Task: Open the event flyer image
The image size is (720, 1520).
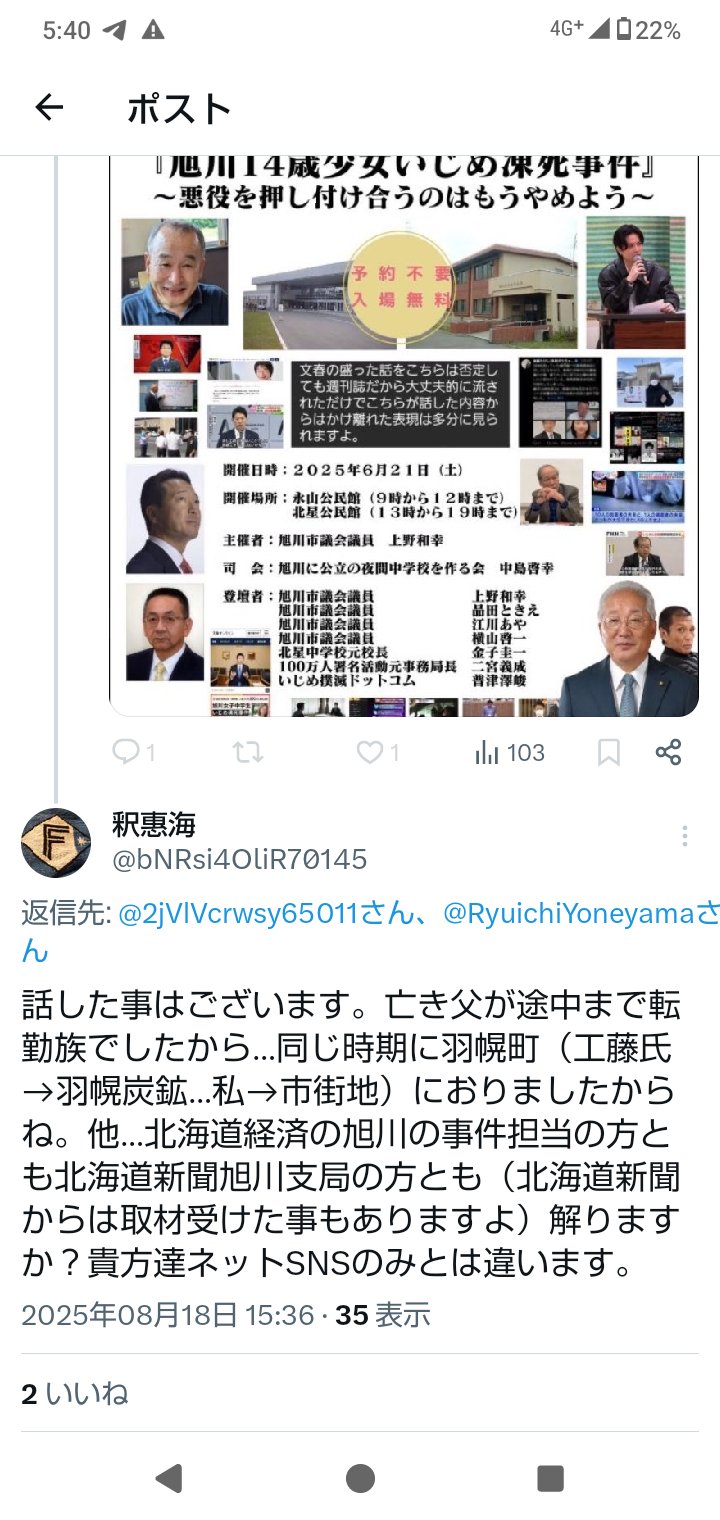Action: (x=404, y=436)
